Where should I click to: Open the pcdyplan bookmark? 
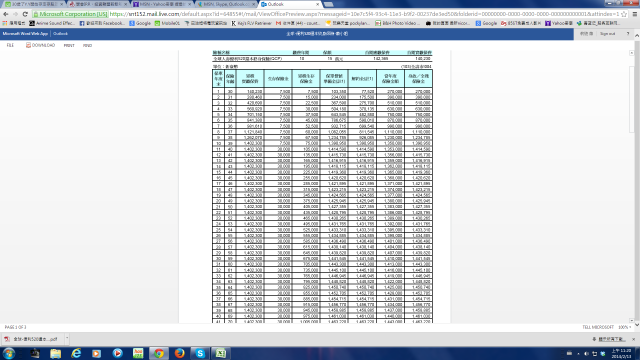(x=348, y=23)
